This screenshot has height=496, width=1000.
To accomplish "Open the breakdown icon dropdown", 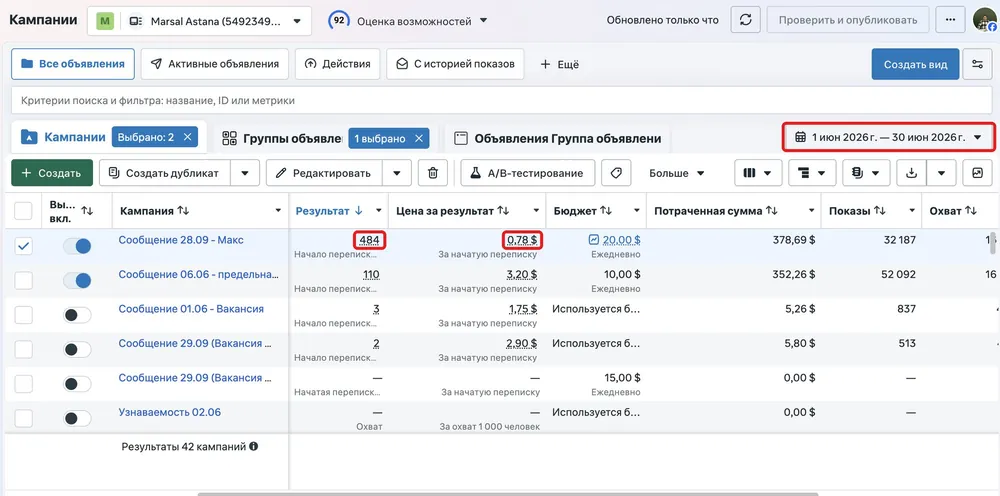I will pyautogui.click(x=812, y=173).
